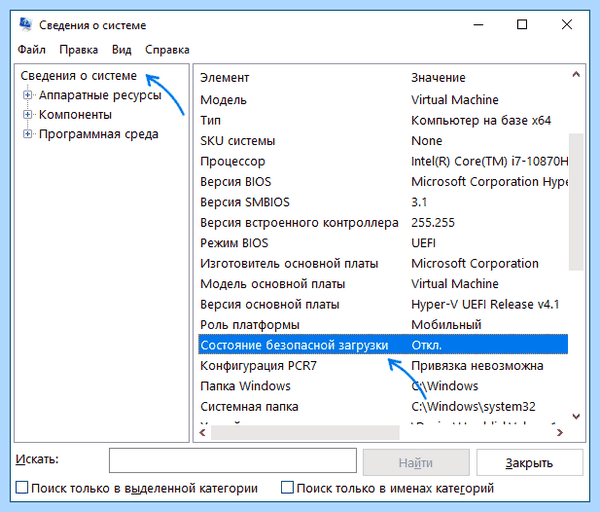Select the Процессор row

(383, 161)
